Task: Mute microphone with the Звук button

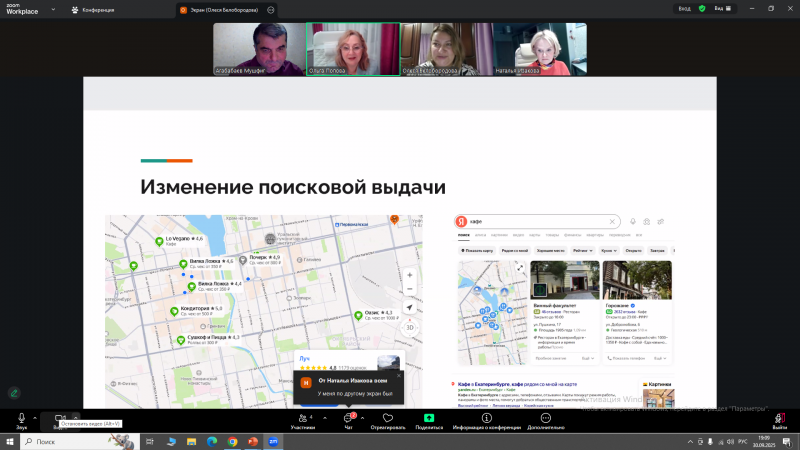Action: pyautogui.click(x=21, y=419)
